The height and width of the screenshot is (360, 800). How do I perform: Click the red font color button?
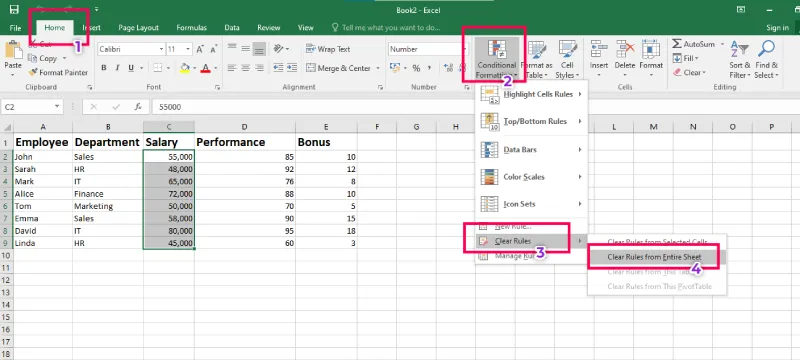206,68
